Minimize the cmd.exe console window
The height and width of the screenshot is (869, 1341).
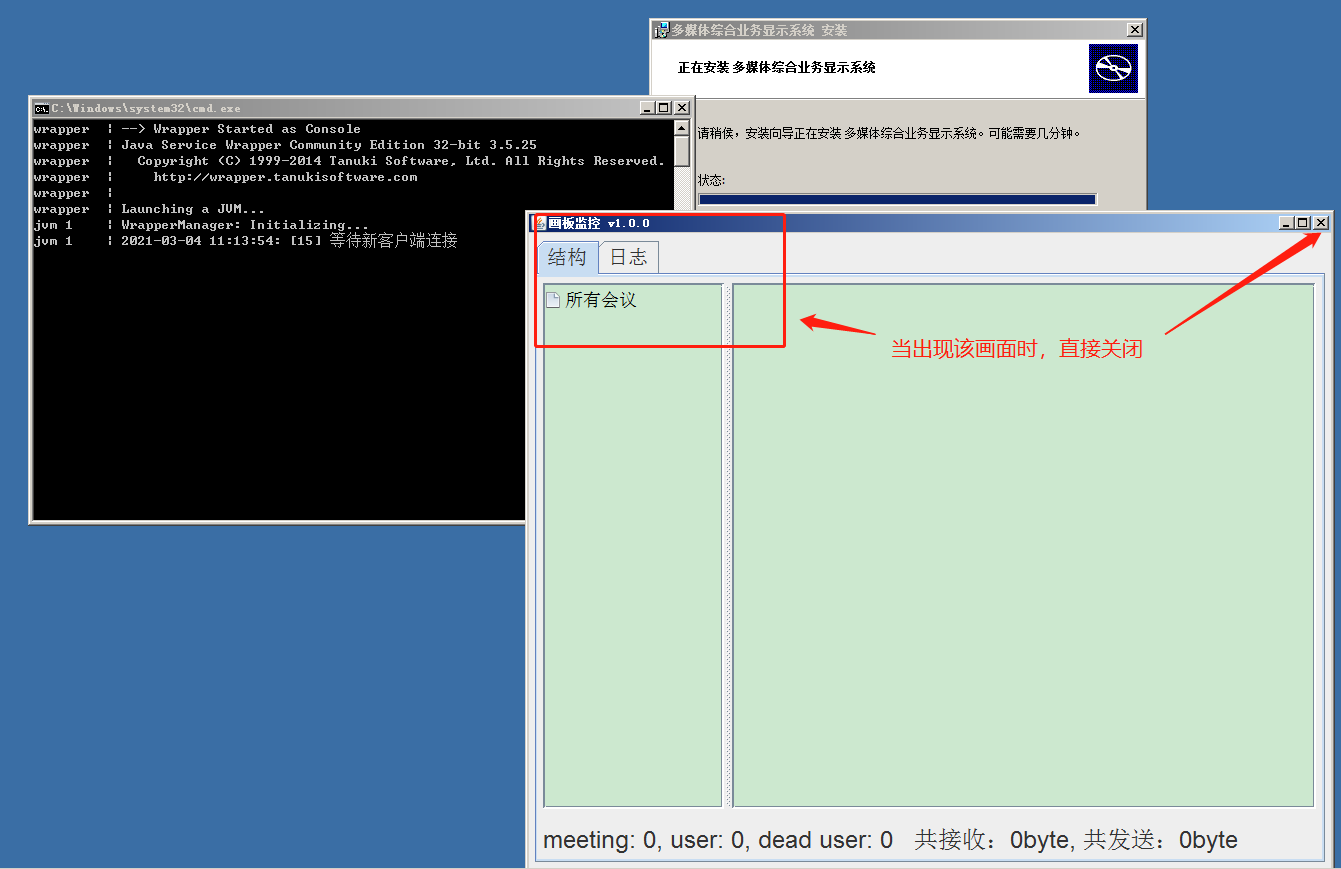coord(648,108)
